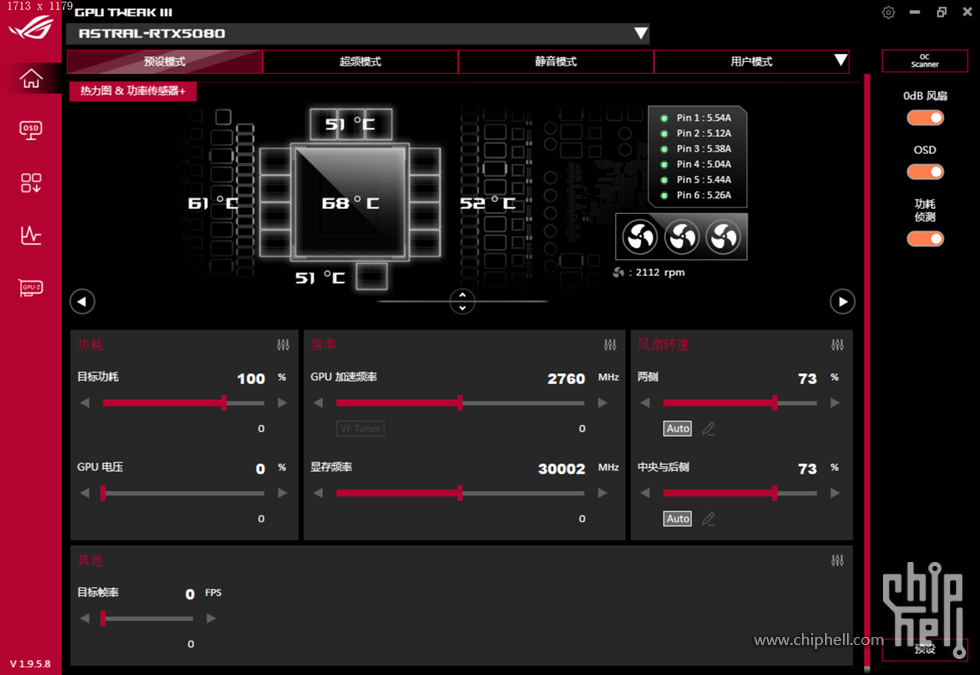The image size is (980, 675).
Task: Click the GPU 加速频率 slider
Action: click(x=460, y=403)
